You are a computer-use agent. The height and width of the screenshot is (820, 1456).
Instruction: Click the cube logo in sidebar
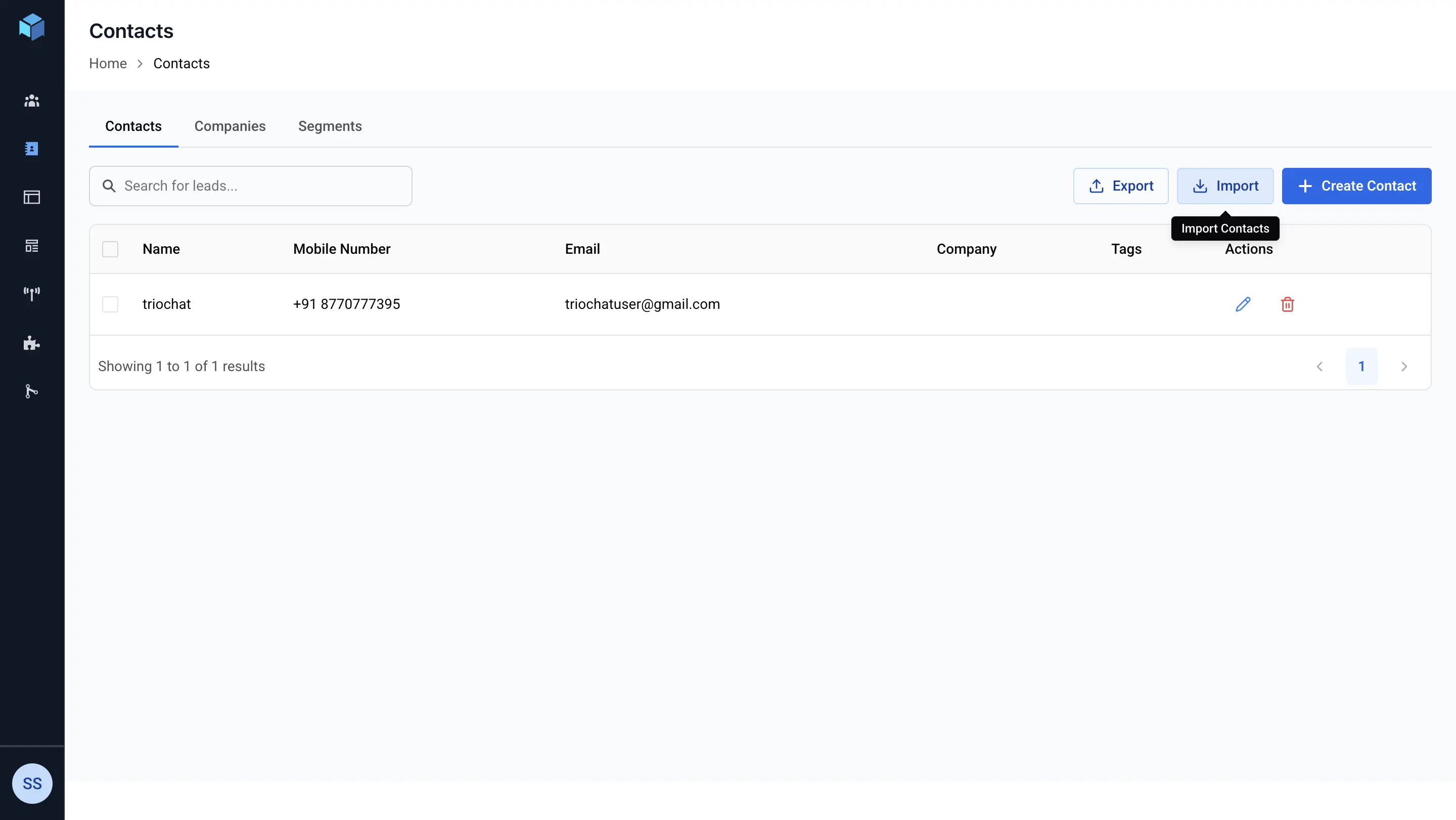[32, 27]
